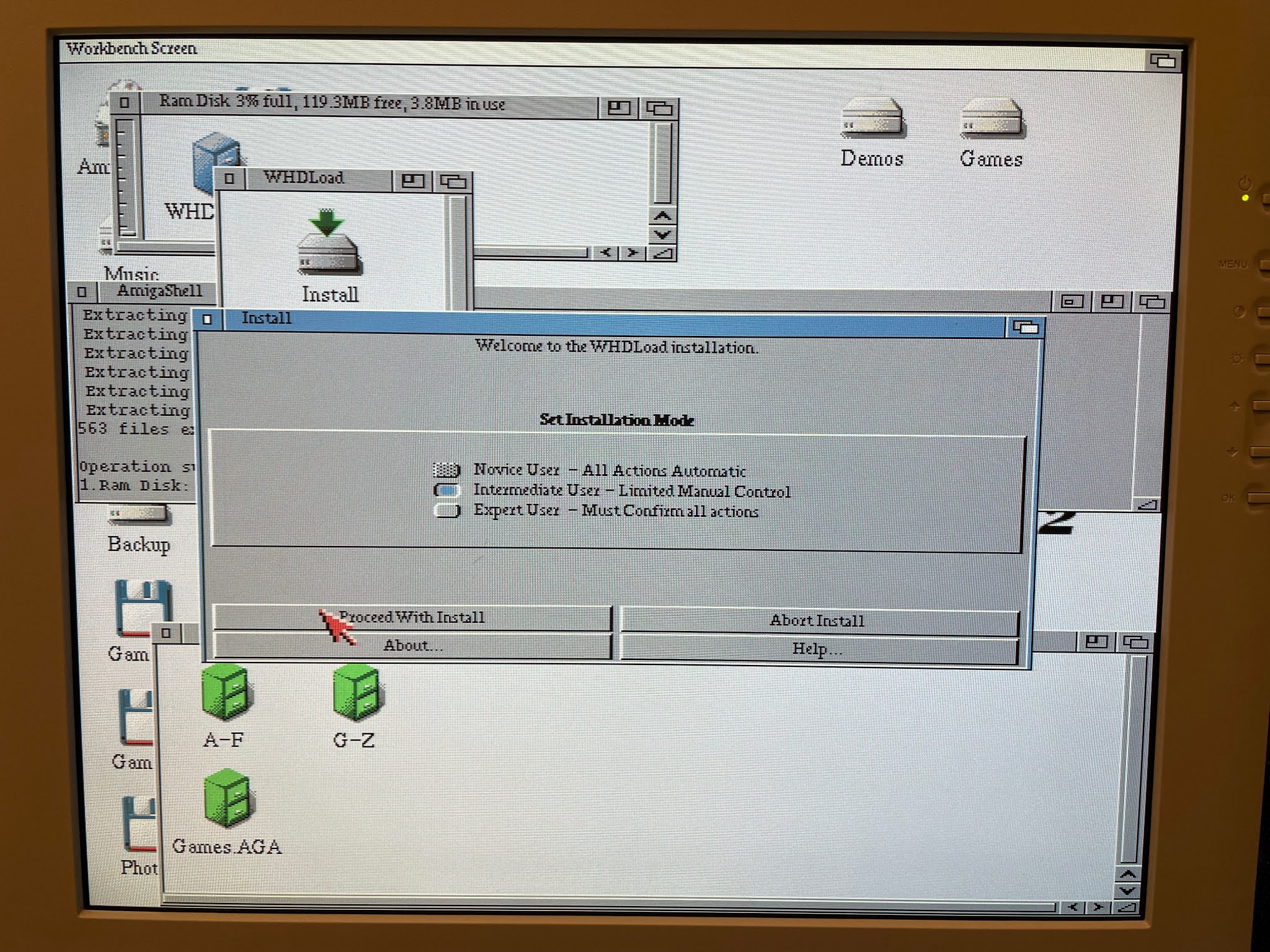Click Ram Disk horizontal scrollbar

point(530,252)
